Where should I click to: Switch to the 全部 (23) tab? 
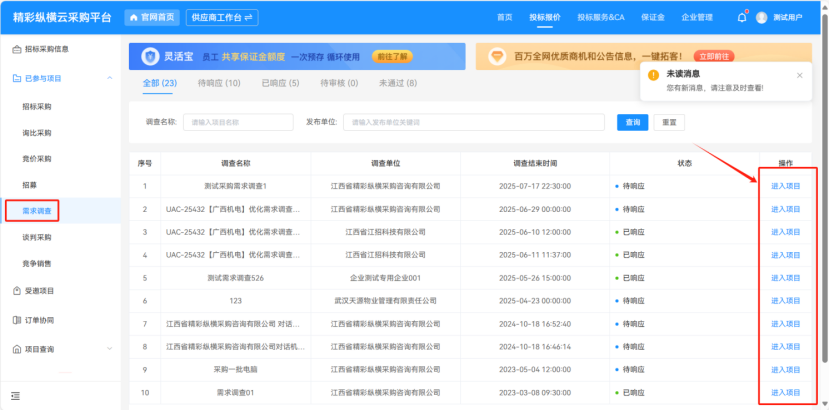pos(160,83)
